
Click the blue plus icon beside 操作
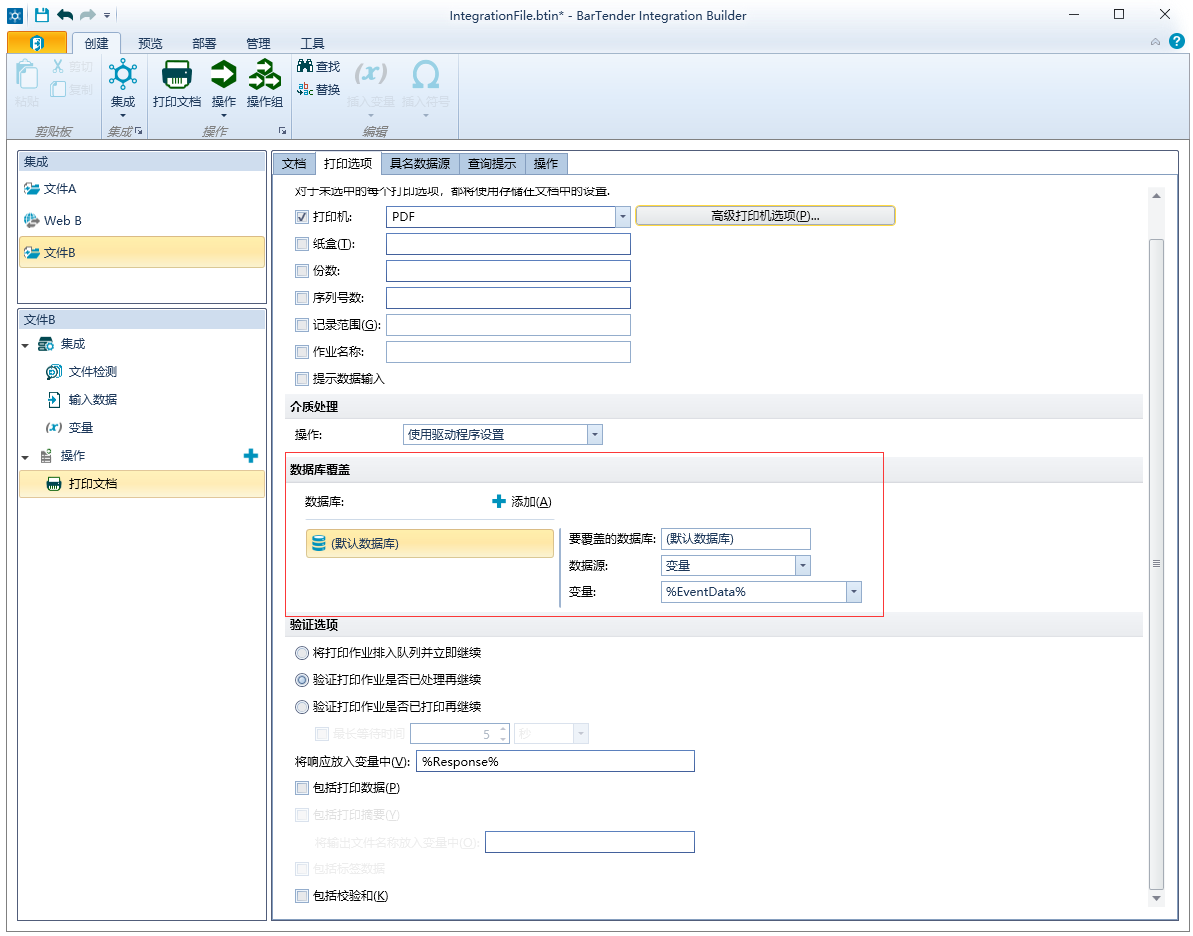(251, 456)
